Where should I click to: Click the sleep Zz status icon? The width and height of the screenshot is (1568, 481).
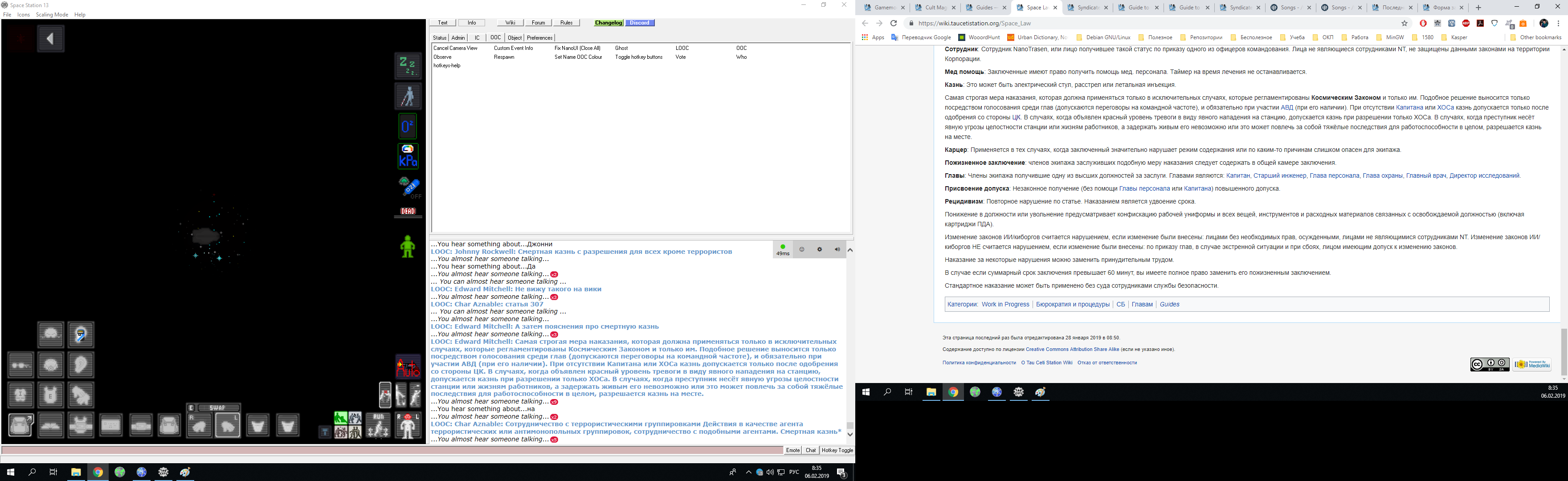point(408,66)
